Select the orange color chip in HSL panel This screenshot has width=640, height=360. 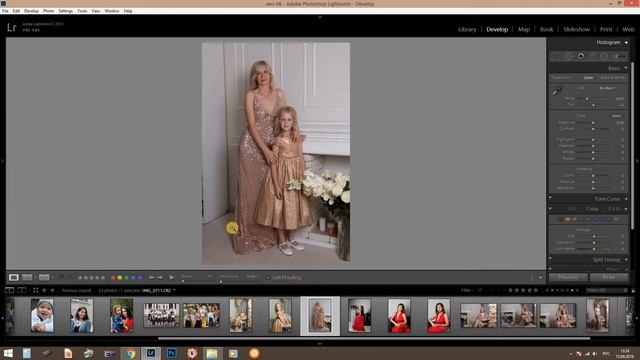tap(567, 219)
